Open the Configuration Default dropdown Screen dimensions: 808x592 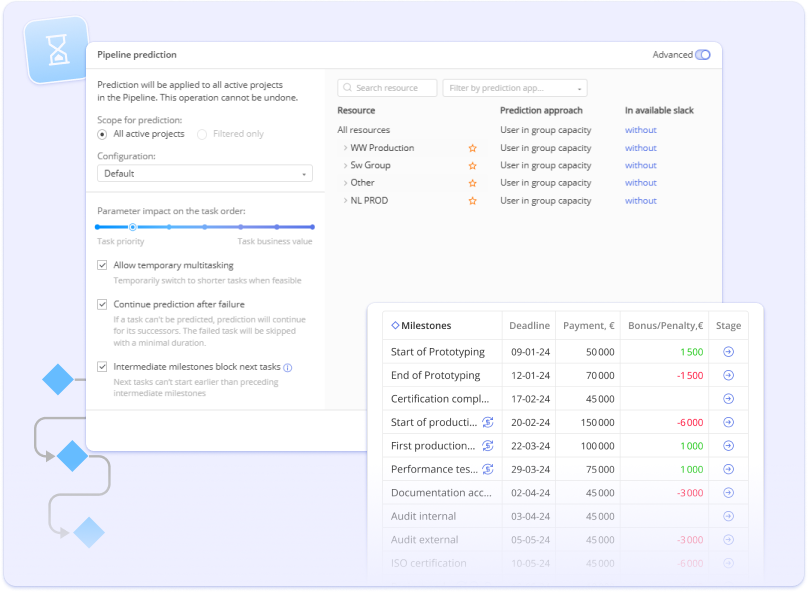[205, 174]
